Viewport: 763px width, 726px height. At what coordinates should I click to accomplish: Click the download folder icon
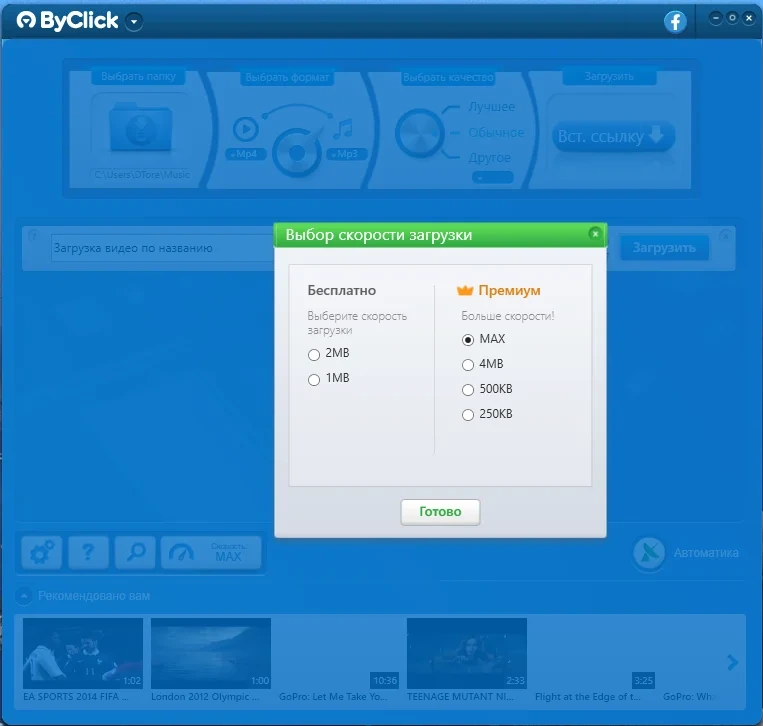coord(141,127)
